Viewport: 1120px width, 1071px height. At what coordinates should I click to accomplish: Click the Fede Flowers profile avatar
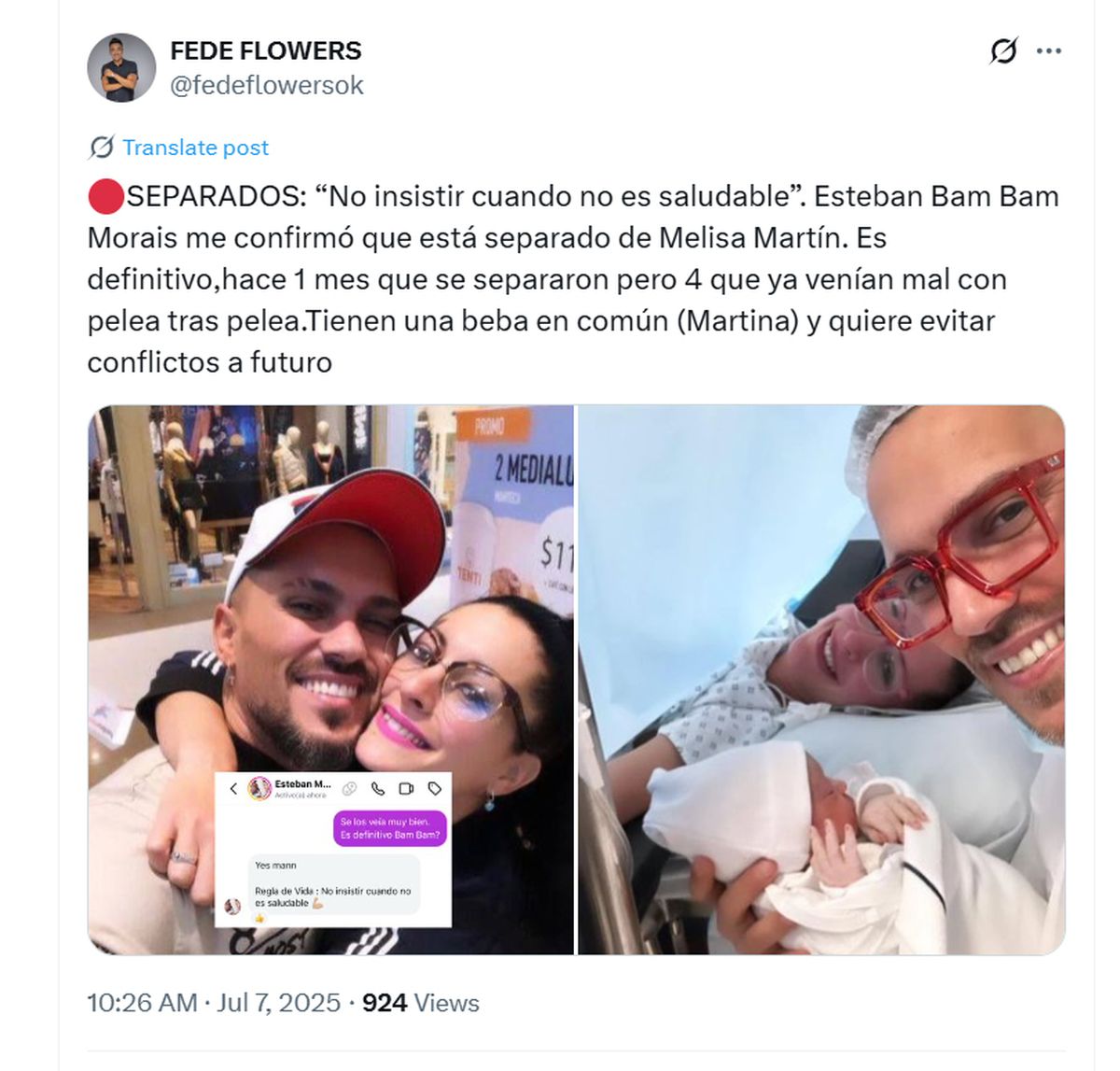[121, 67]
